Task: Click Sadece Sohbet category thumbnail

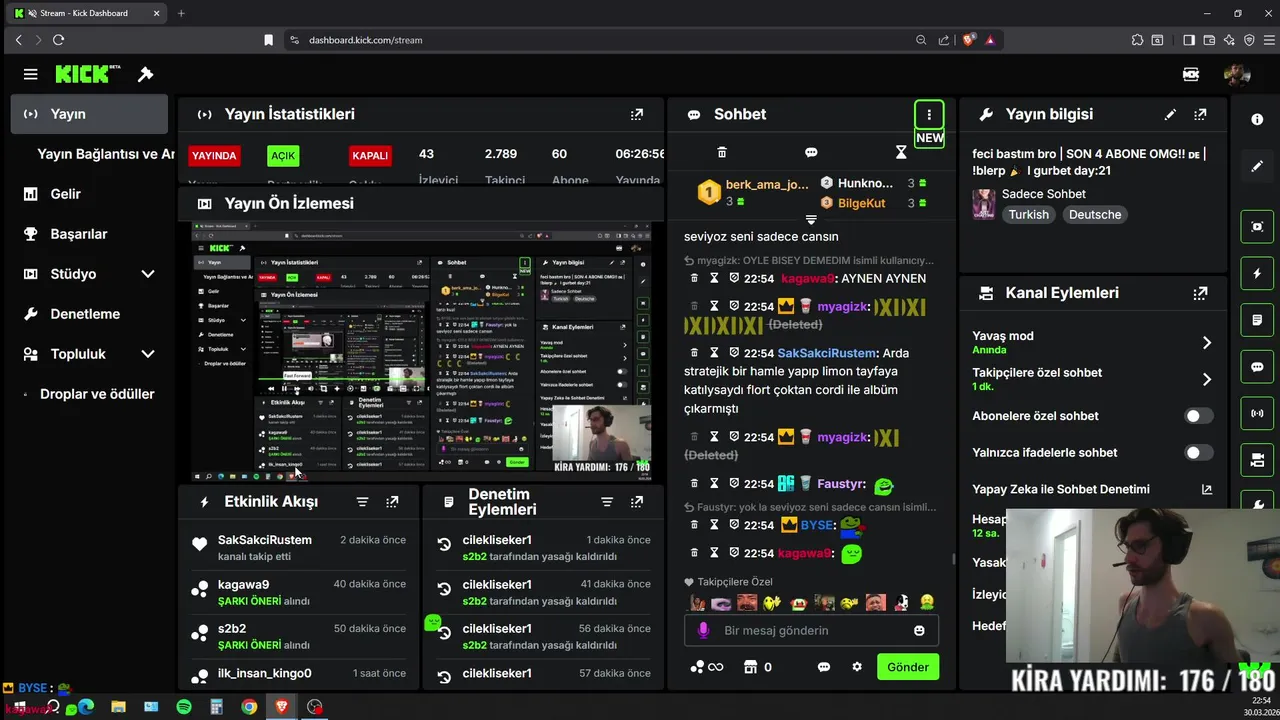Action: click(984, 204)
